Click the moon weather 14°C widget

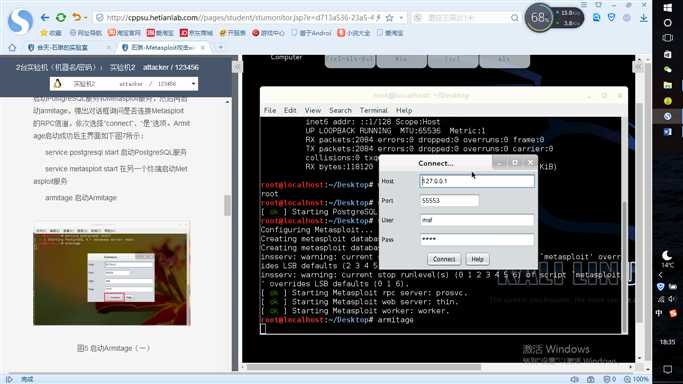[x=667, y=258]
